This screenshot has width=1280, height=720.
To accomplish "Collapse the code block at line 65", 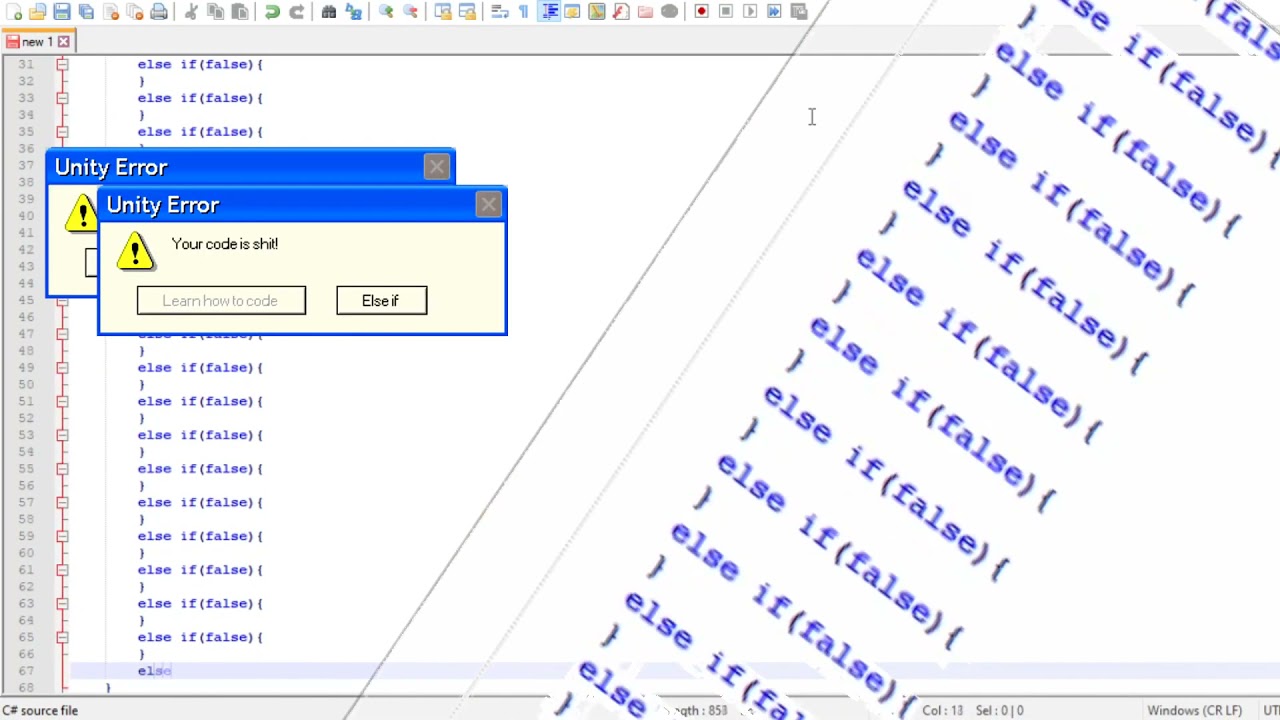I will pyautogui.click(x=62, y=637).
